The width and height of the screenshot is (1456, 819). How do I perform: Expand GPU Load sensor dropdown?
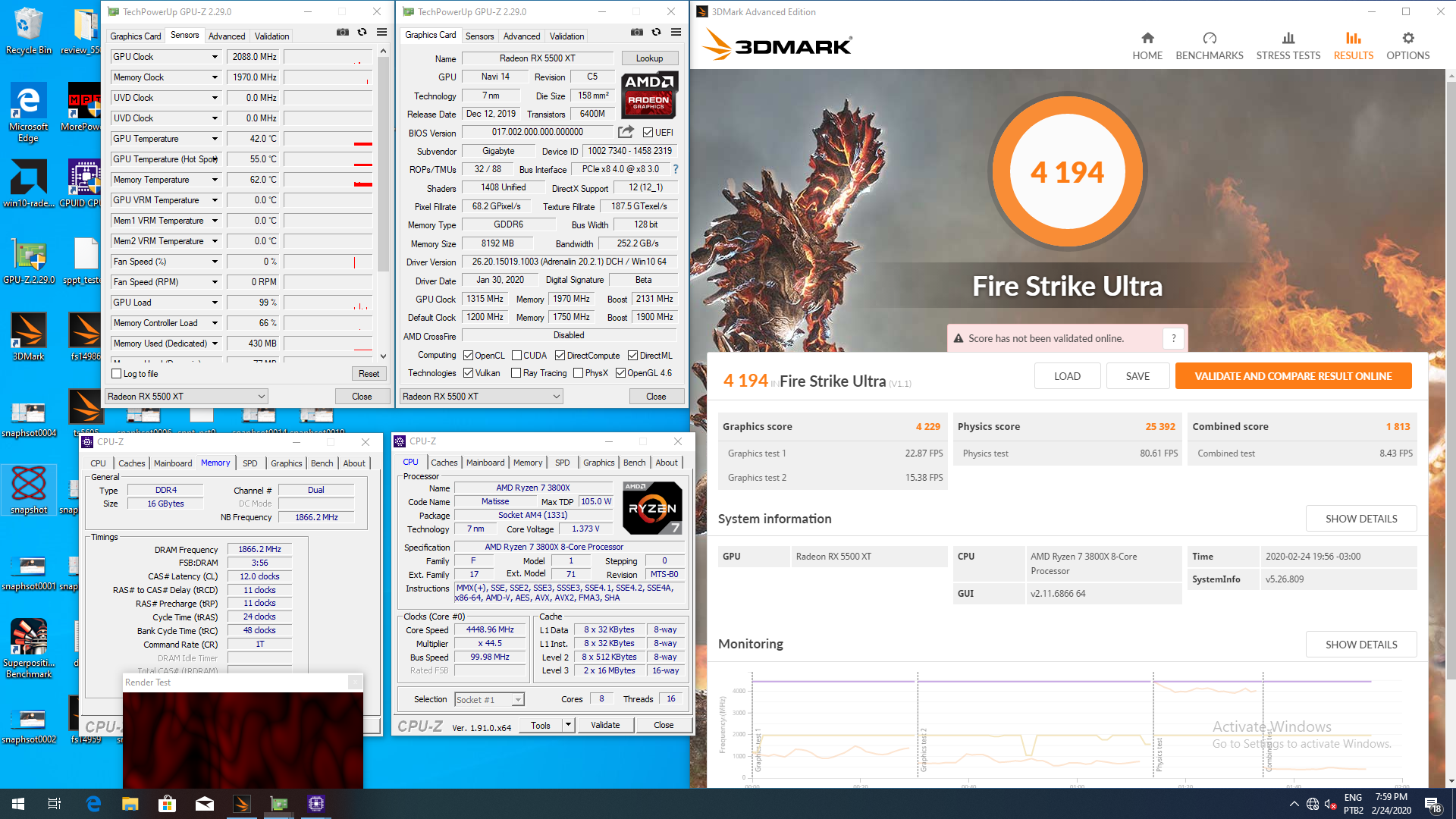[215, 303]
